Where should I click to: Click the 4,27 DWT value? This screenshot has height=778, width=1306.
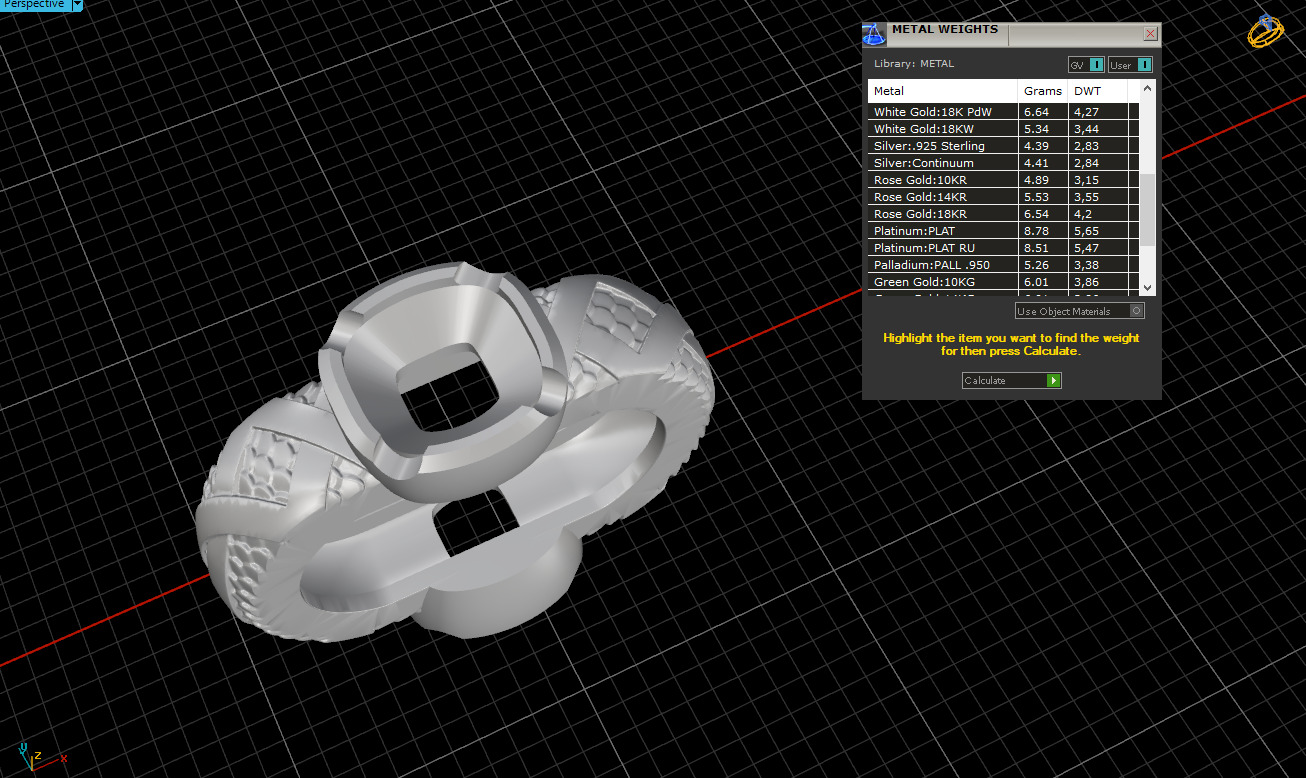[1086, 112]
